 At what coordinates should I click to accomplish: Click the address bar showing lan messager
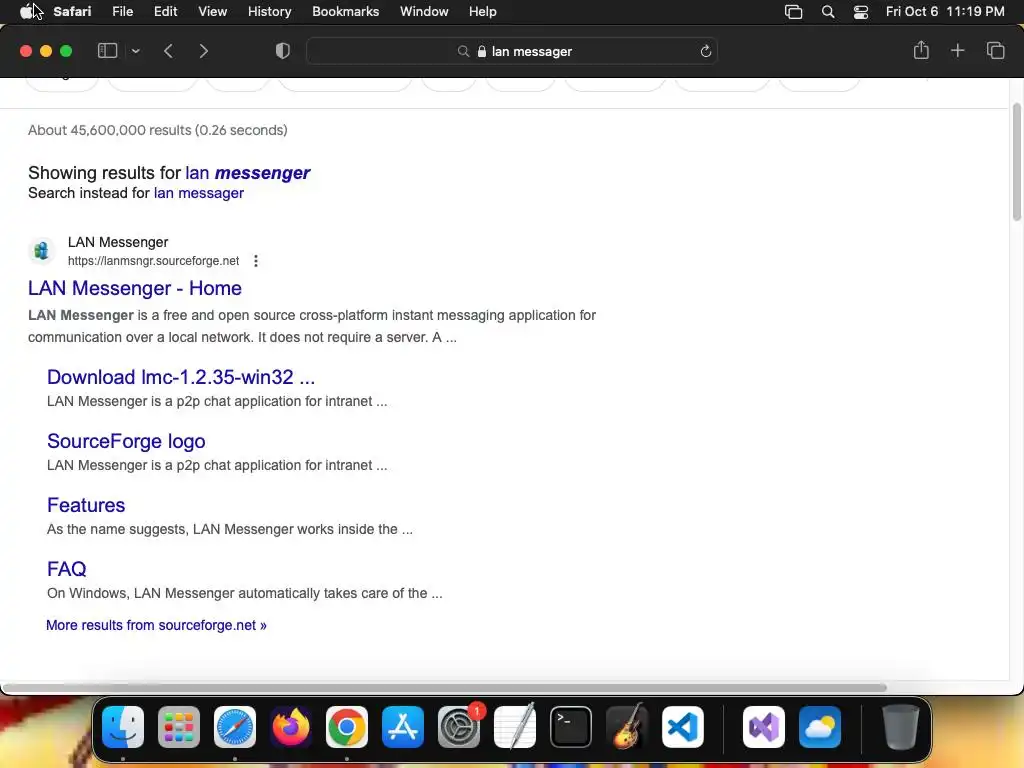pos(512,51)
